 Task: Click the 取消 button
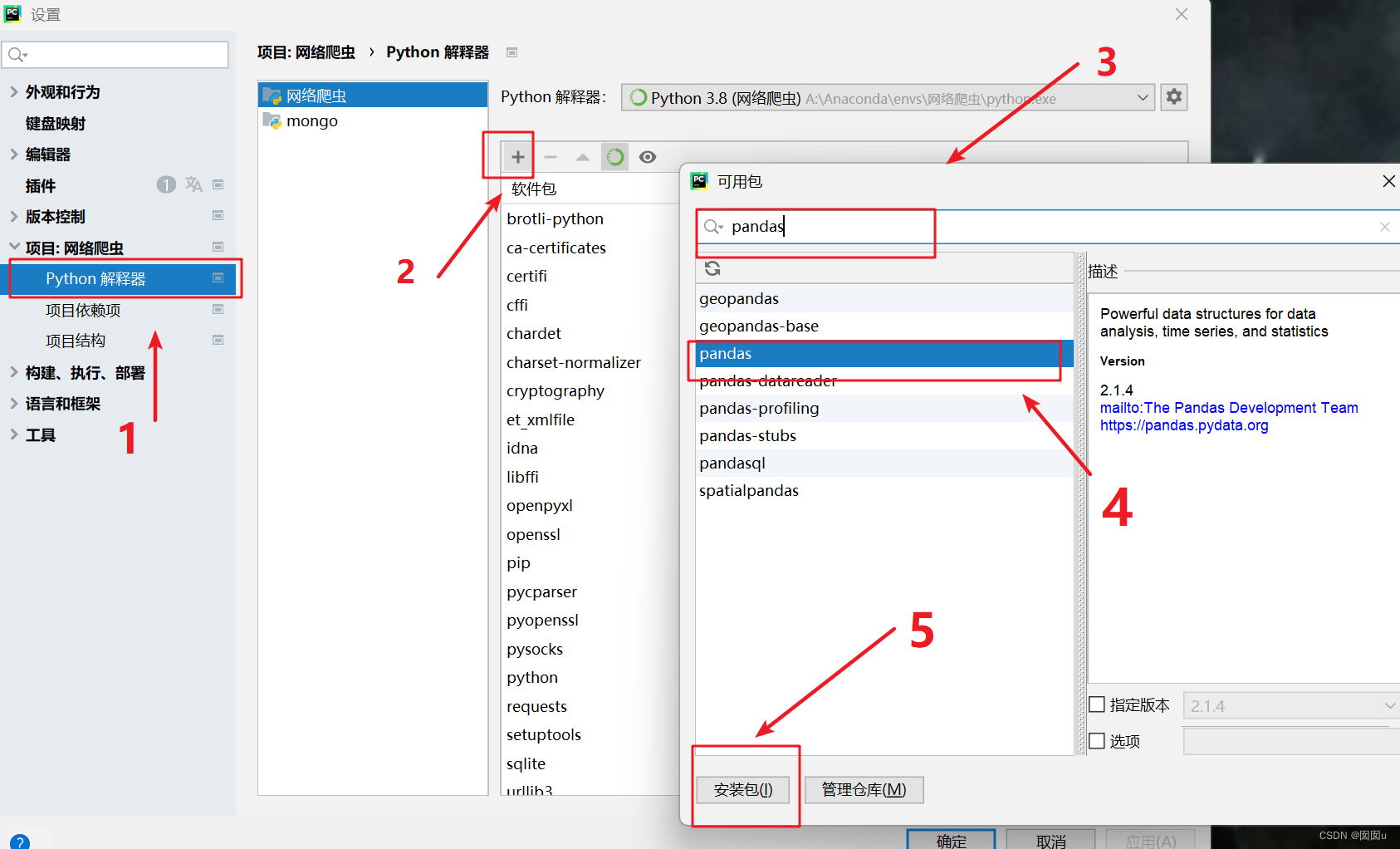1050,840
